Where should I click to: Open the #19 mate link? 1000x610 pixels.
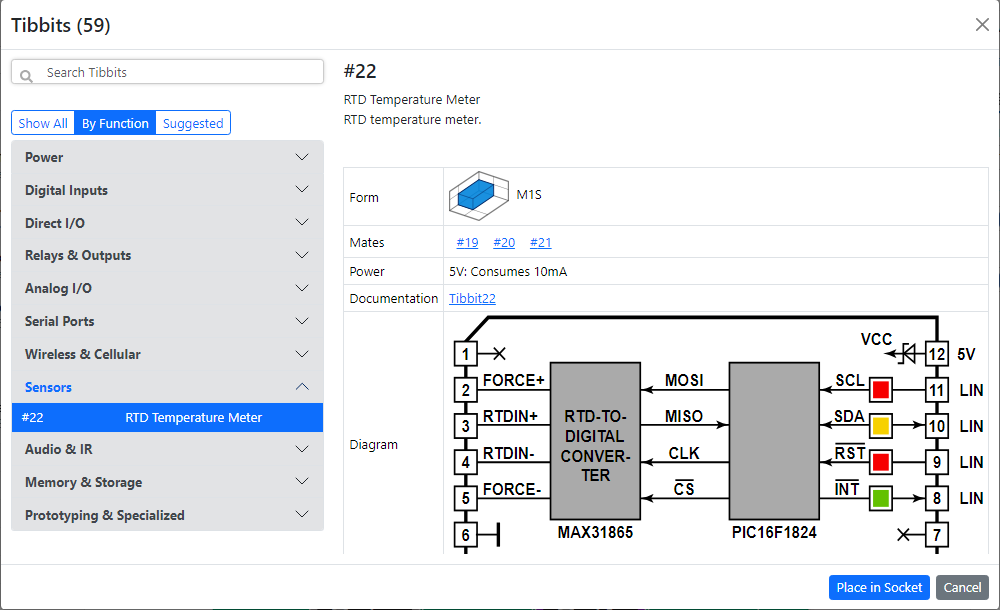pos(467,242)
